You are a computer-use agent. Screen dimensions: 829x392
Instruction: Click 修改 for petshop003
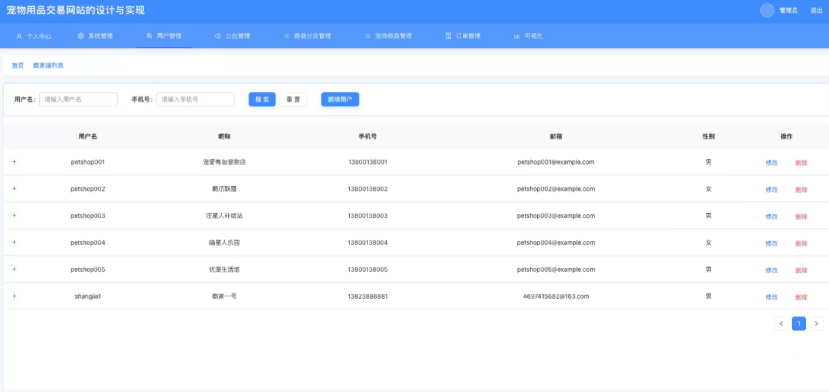[x=771, y=217]
